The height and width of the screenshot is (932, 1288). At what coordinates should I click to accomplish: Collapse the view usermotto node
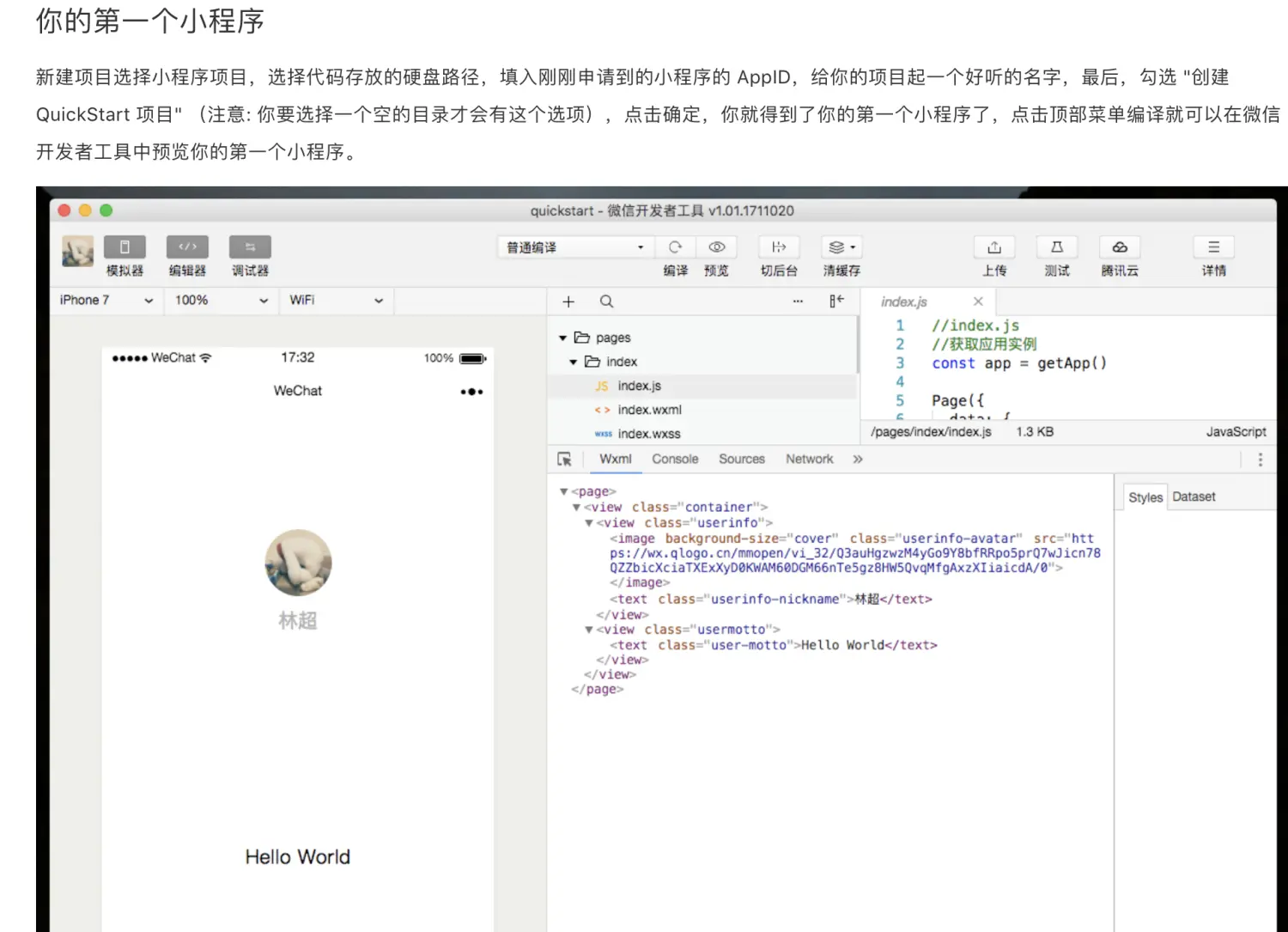589,630
